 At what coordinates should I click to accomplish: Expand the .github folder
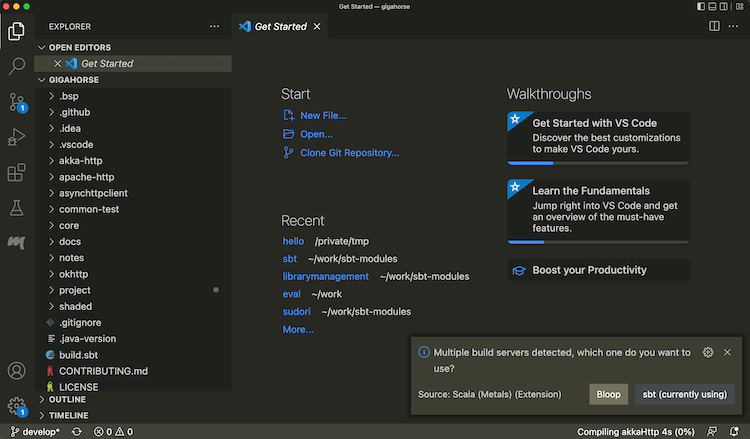tap(132, 112)
